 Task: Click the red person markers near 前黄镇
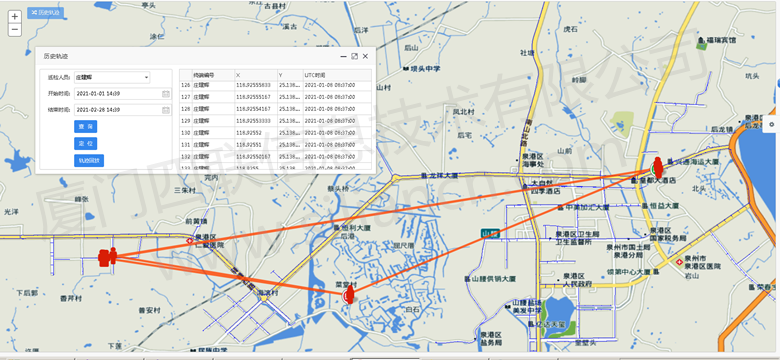point(107,257)
